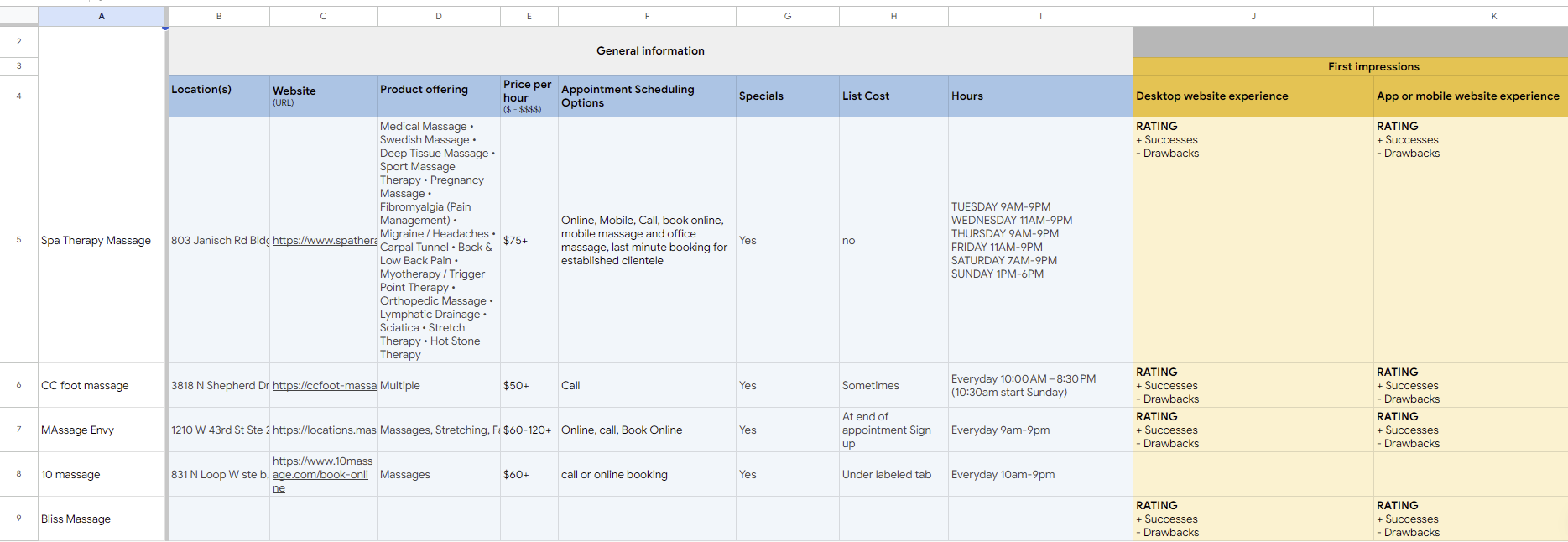Click the call or online booking cell
This screenshot has height=542, width=1568.
(647, 474)
